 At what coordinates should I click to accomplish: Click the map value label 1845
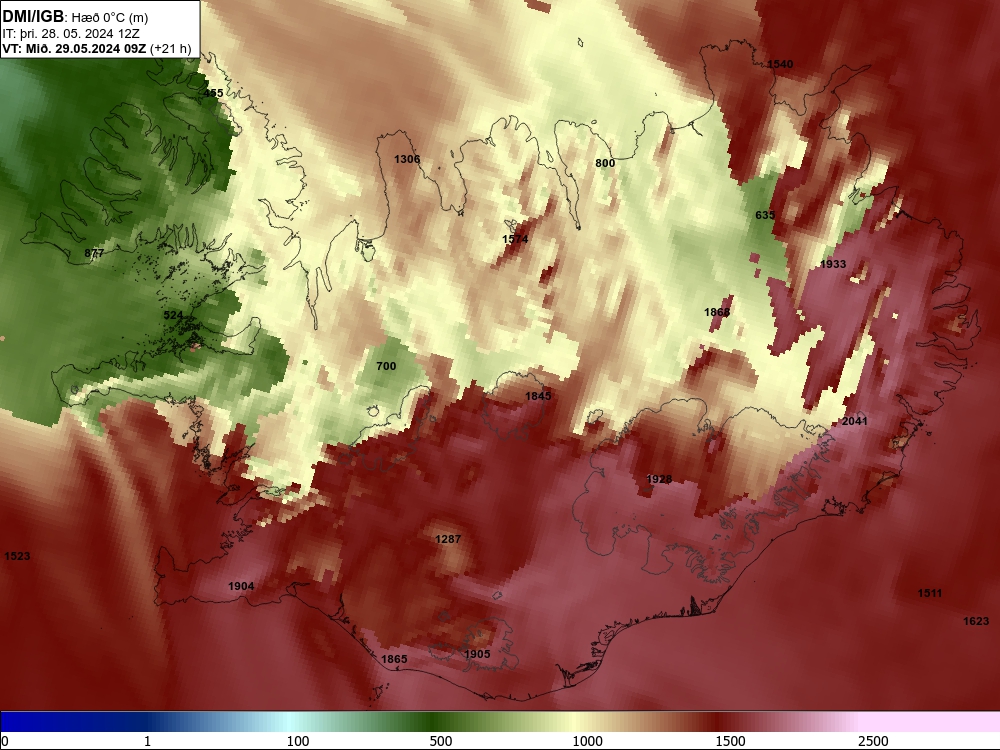click(x=538, y=396)
